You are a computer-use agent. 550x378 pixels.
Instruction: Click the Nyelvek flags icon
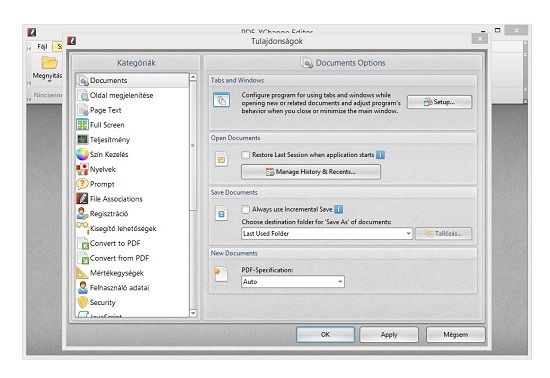pyautogui.click(x=82, y=169)
